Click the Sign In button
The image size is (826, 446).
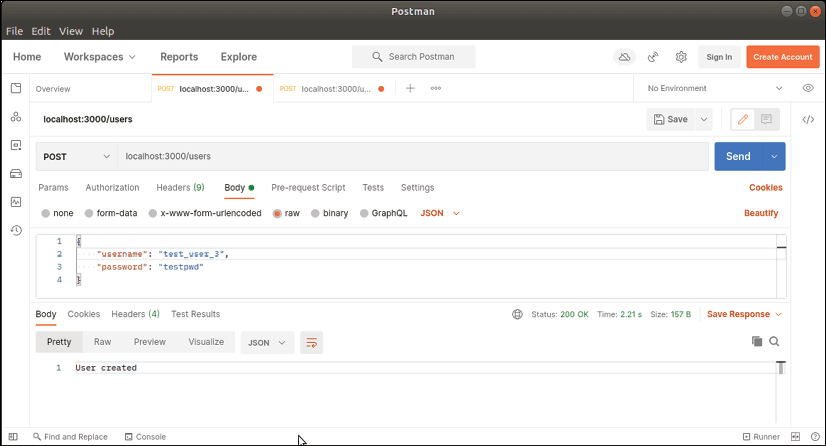tap(719, 57)
